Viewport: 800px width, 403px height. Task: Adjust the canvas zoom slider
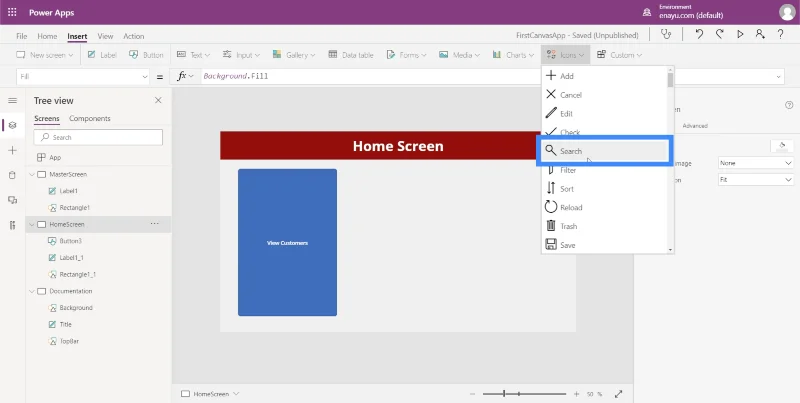524,394
